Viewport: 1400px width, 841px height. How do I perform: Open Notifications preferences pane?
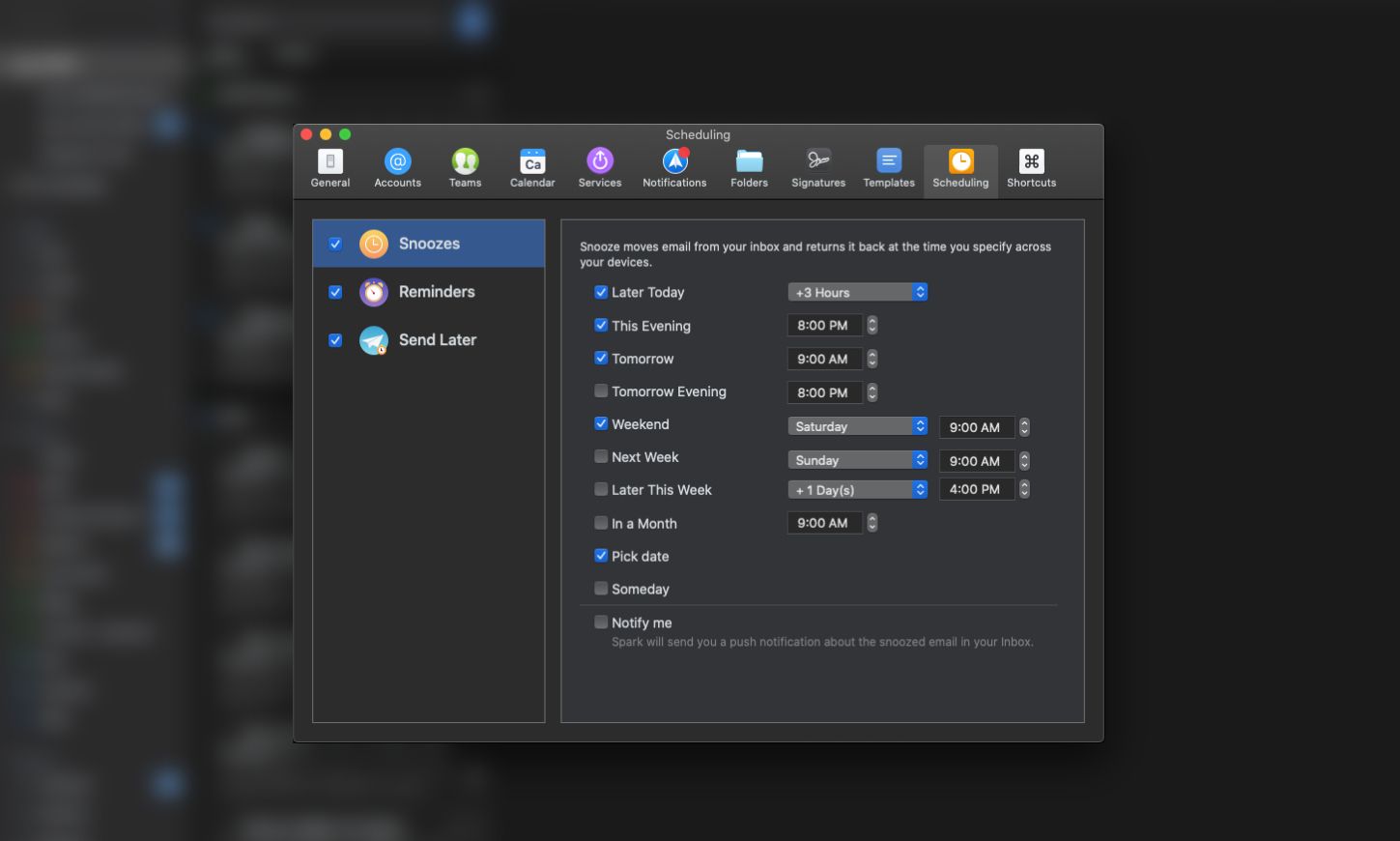[x=674, y=169]
